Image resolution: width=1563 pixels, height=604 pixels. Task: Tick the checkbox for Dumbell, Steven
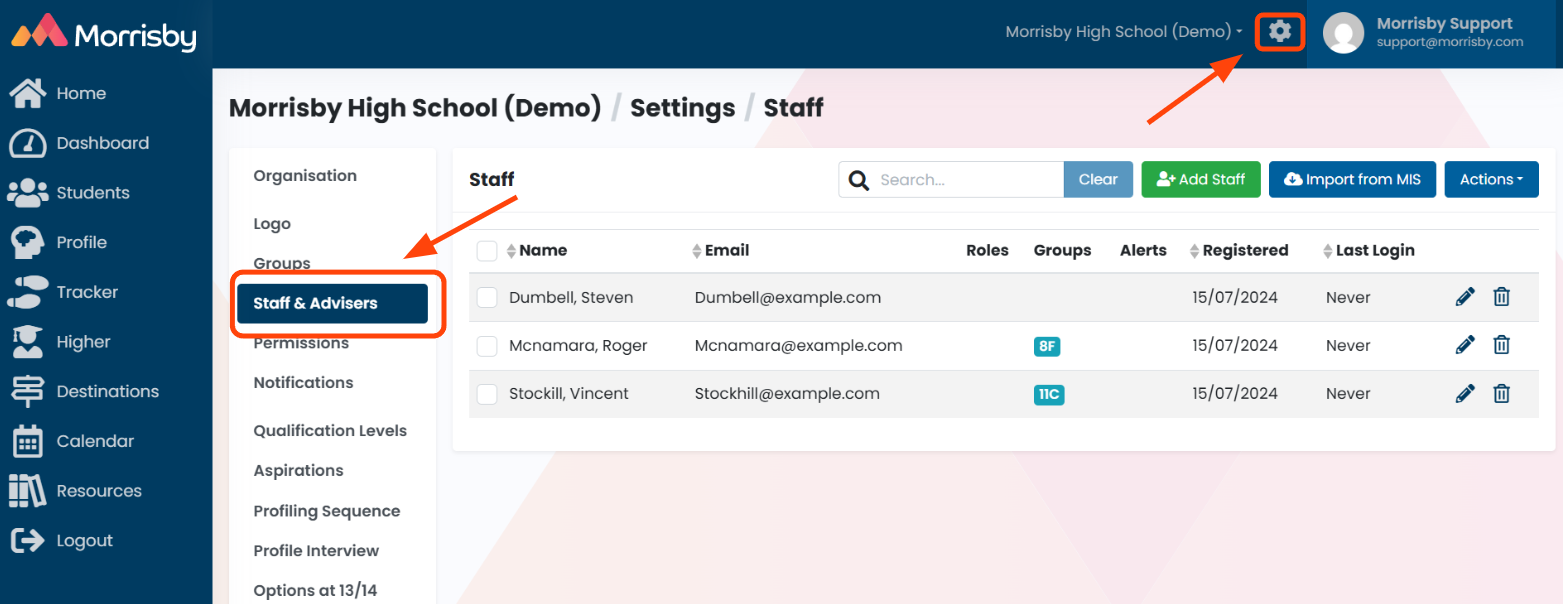[487, 297]
